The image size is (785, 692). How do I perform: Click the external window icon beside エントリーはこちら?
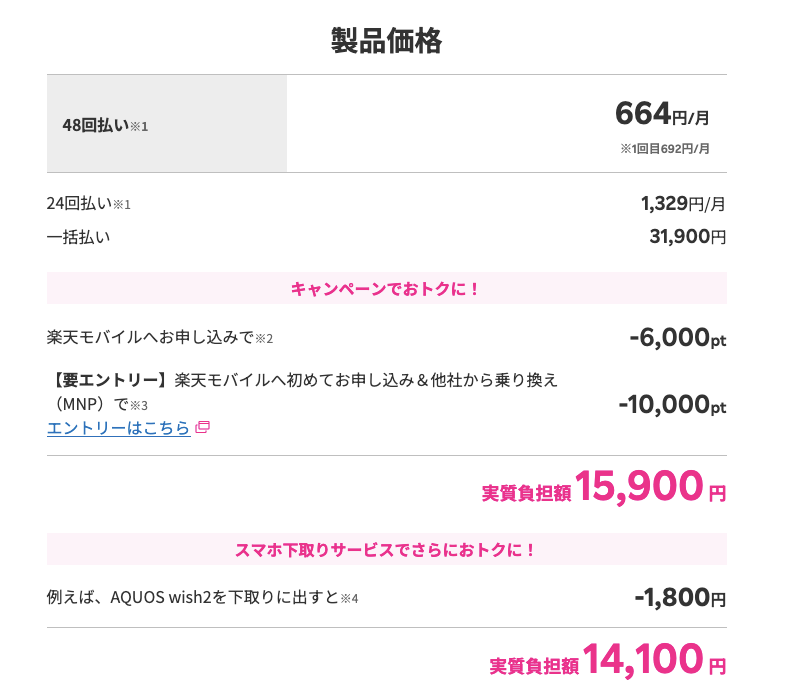tap(202, 427)
